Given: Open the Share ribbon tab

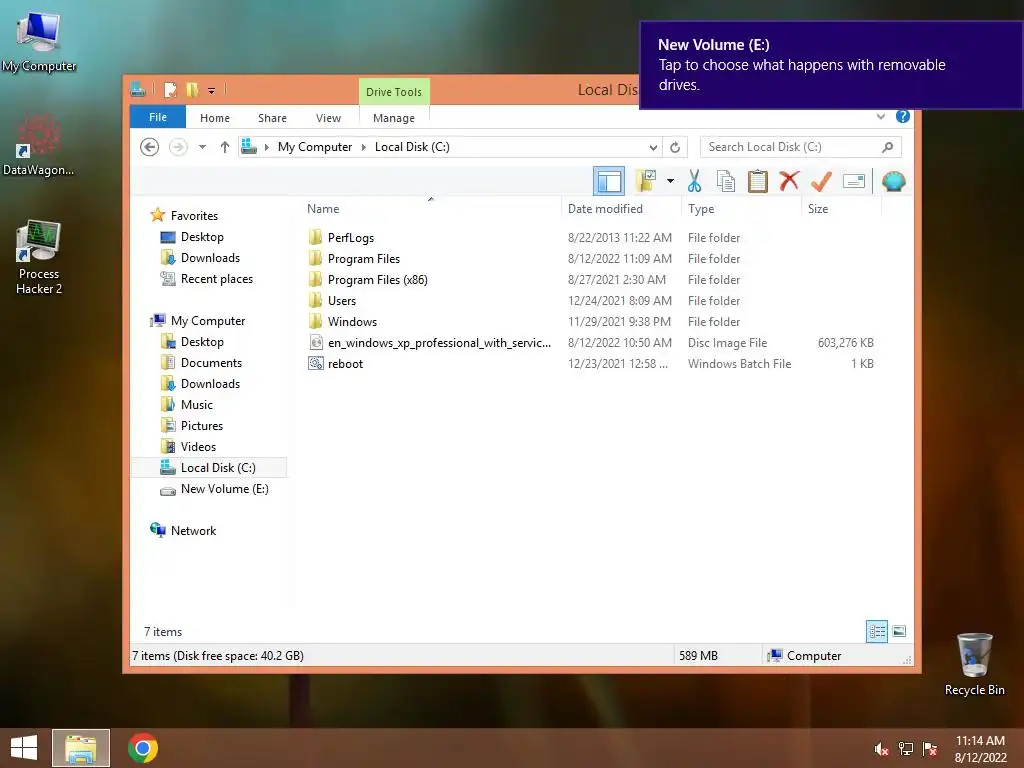Looking at the screenshot, I should (x=272, y=118).
